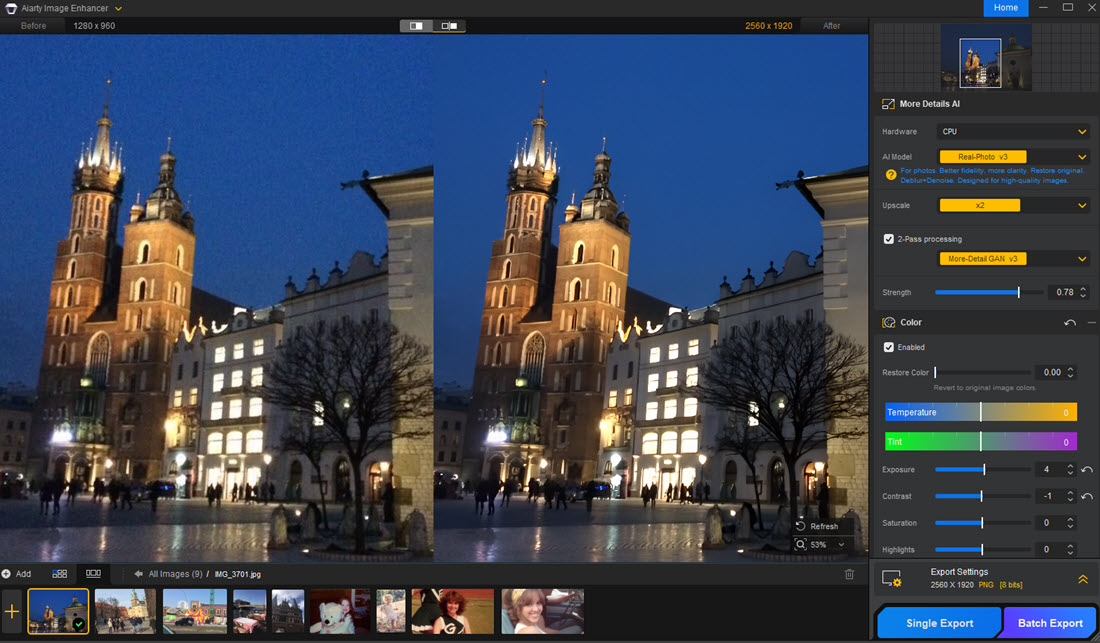Open the Hardware CPU dropdown
Image resolution: width=1100 pixels, height=643 pixels.
click(1013, 132)
